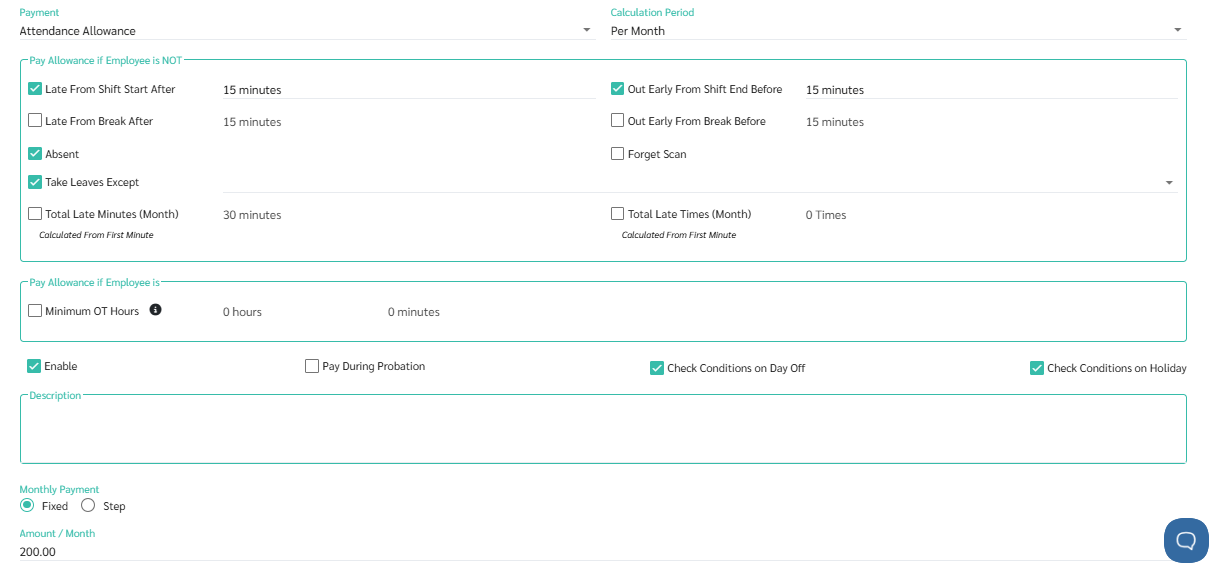The image size is (1211, 571).
Task: Click Calculated From First Minute under Late Minutes
Action: pos(96,235)
